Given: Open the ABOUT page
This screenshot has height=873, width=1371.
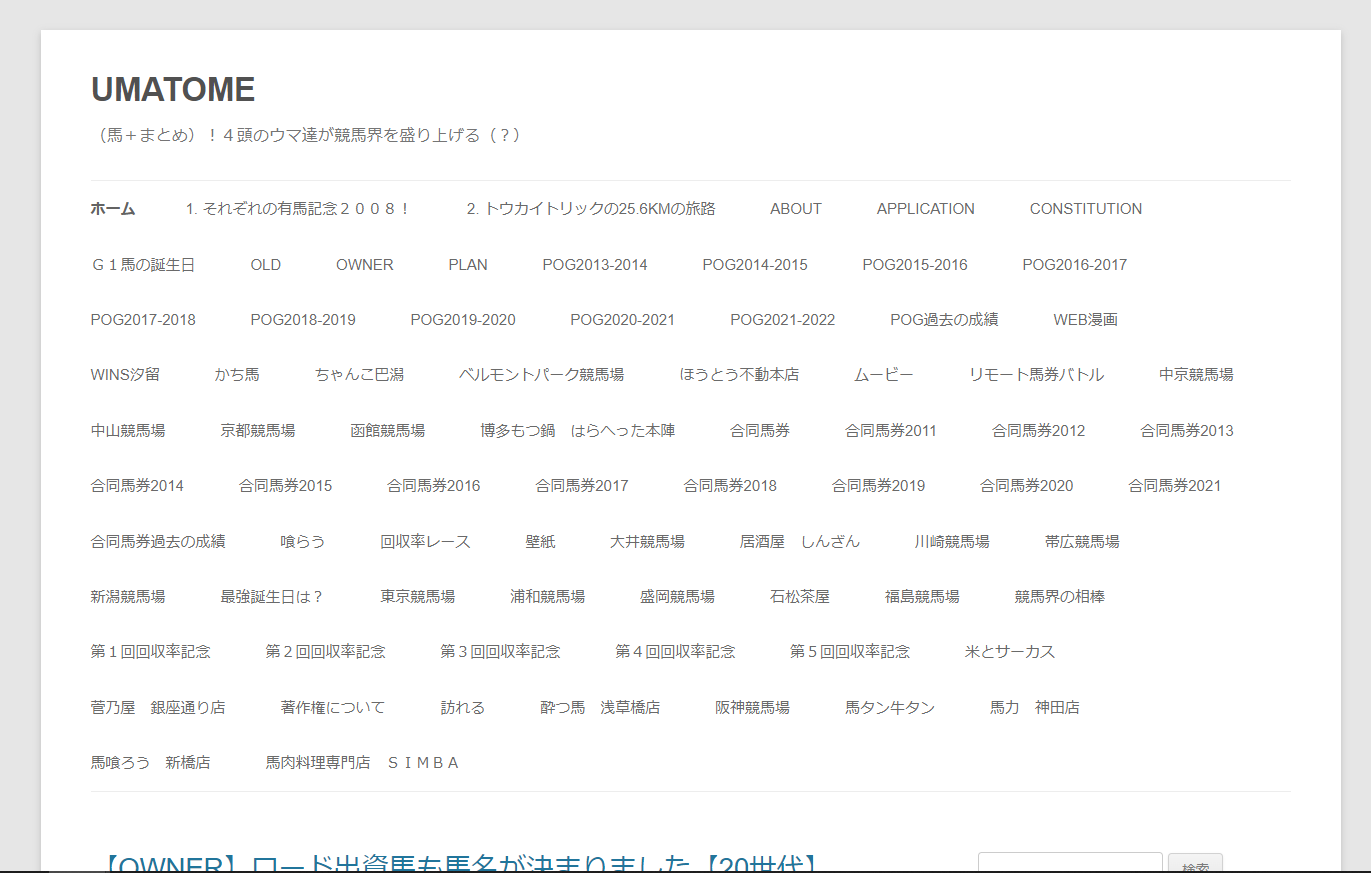Looking at the screenshot, I should tap(795, 209).
